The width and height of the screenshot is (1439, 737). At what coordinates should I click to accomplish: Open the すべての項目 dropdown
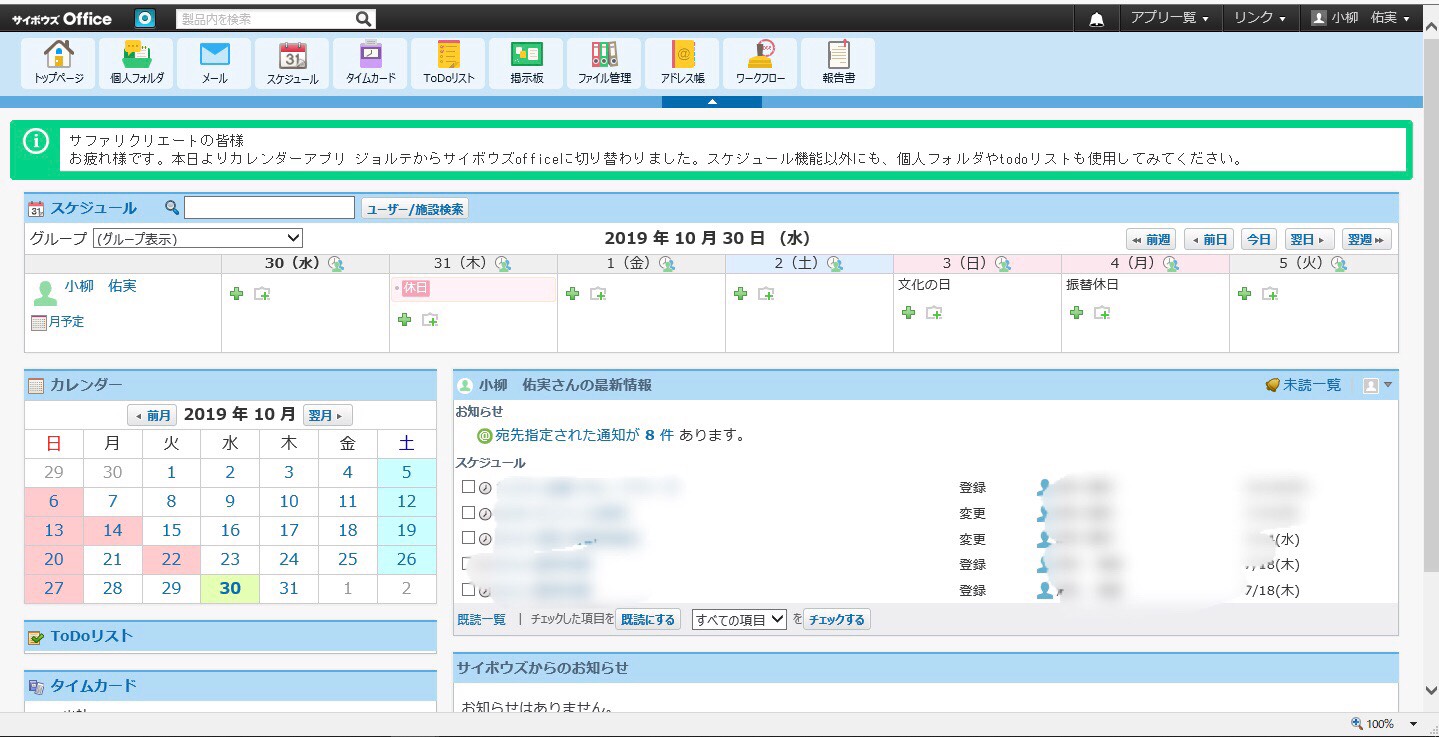click(740, 619)
